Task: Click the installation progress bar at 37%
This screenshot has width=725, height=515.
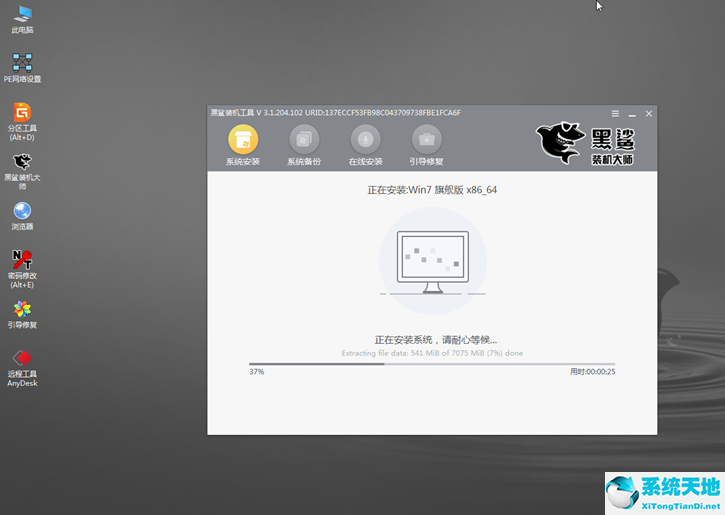Action: 432,364
